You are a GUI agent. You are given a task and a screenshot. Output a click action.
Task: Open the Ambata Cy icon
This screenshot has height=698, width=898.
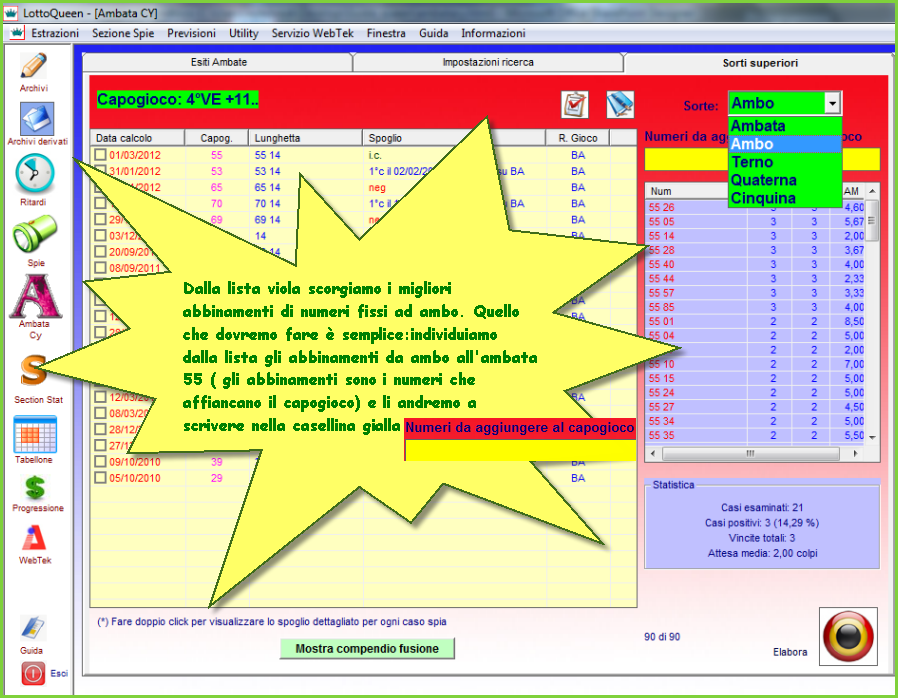36,296
